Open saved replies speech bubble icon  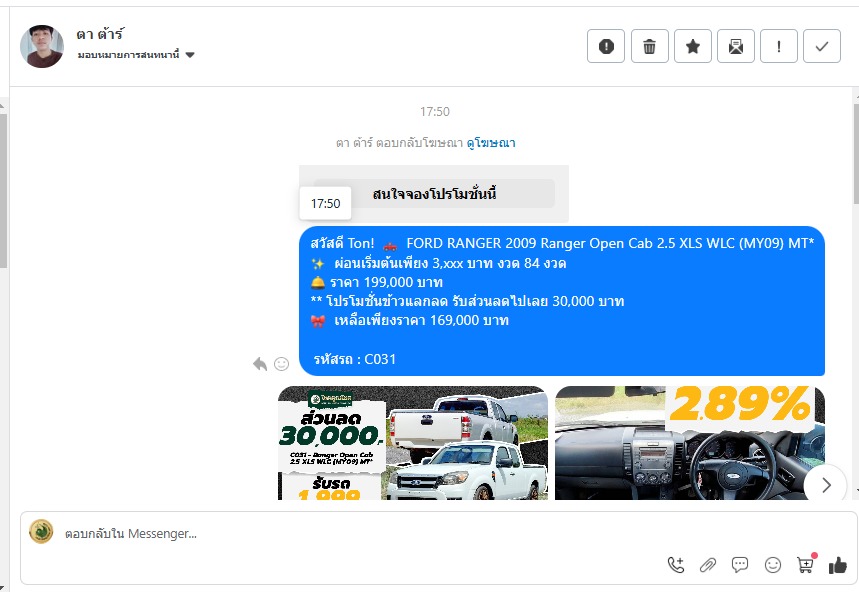(x=740, y=565)
